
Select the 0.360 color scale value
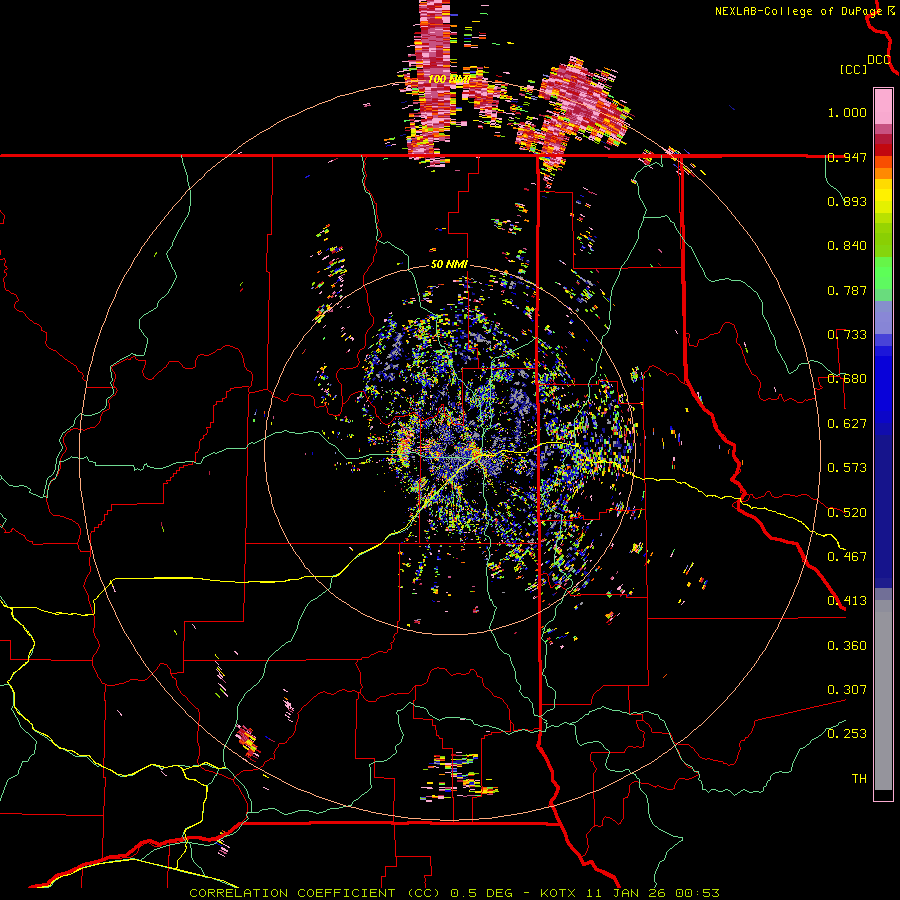click(847, 646)
